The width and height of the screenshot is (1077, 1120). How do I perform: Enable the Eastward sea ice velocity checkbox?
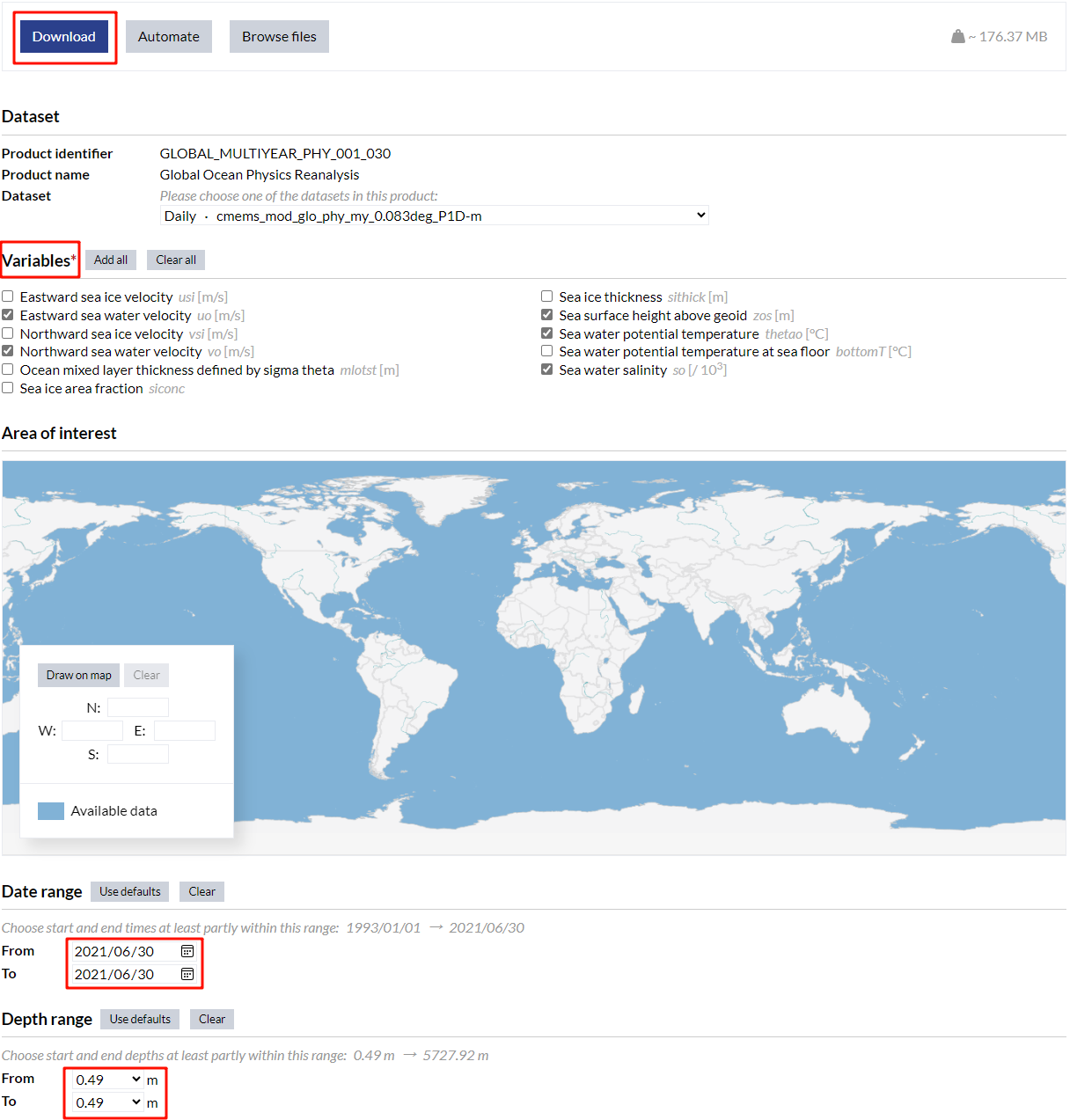pos(8,296)
